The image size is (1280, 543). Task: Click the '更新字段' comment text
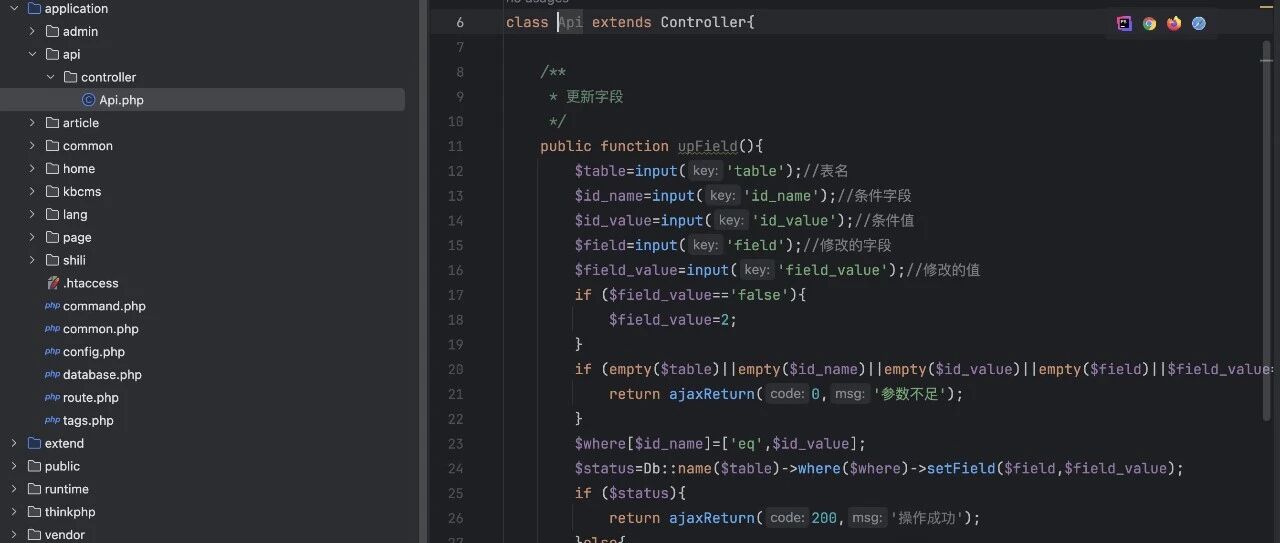(594, 97)
